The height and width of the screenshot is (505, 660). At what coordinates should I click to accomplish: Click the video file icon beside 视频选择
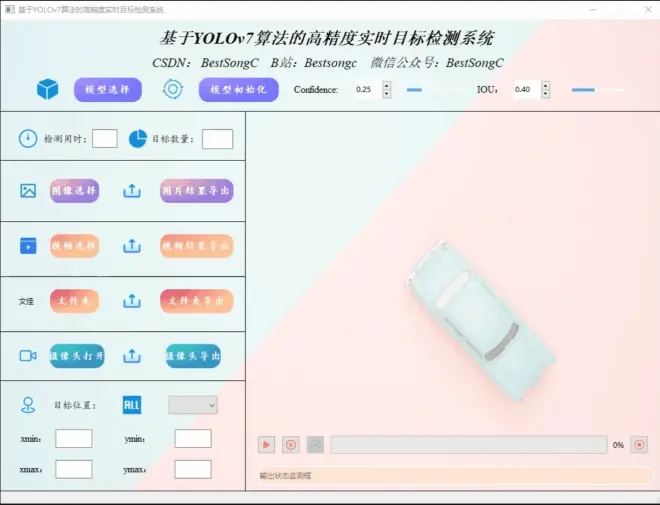pyautogui.click(x=28, y=245)
